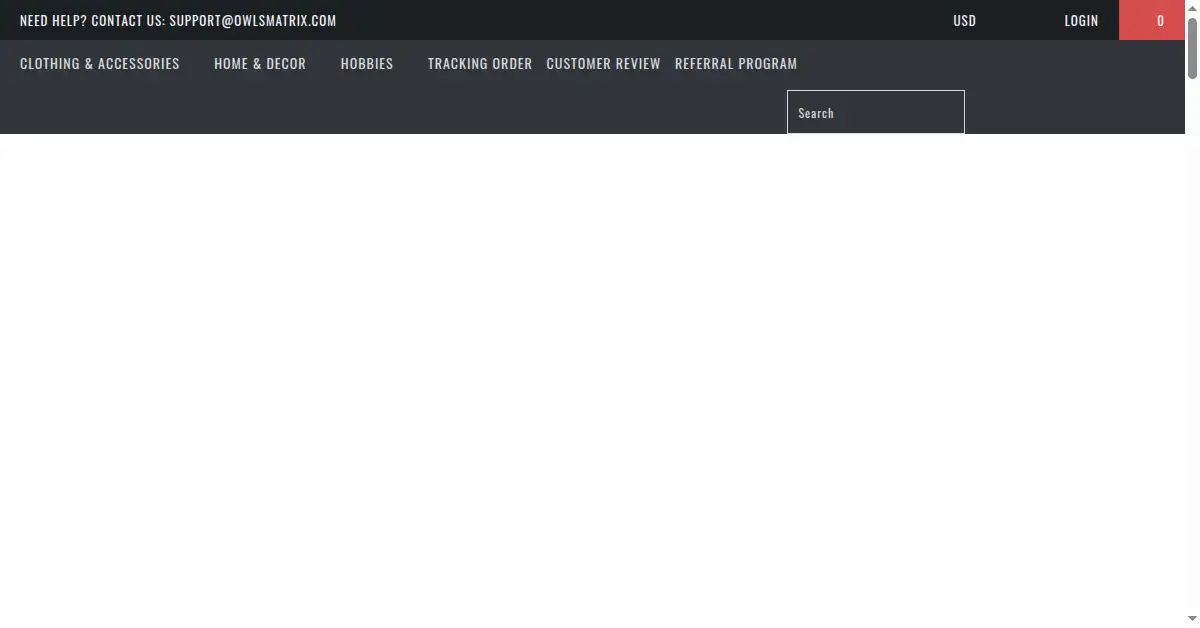Click the support@owlsmatrix.com contact text
The height and width of the screenshot is (628, 1200).
pos(253,21)
